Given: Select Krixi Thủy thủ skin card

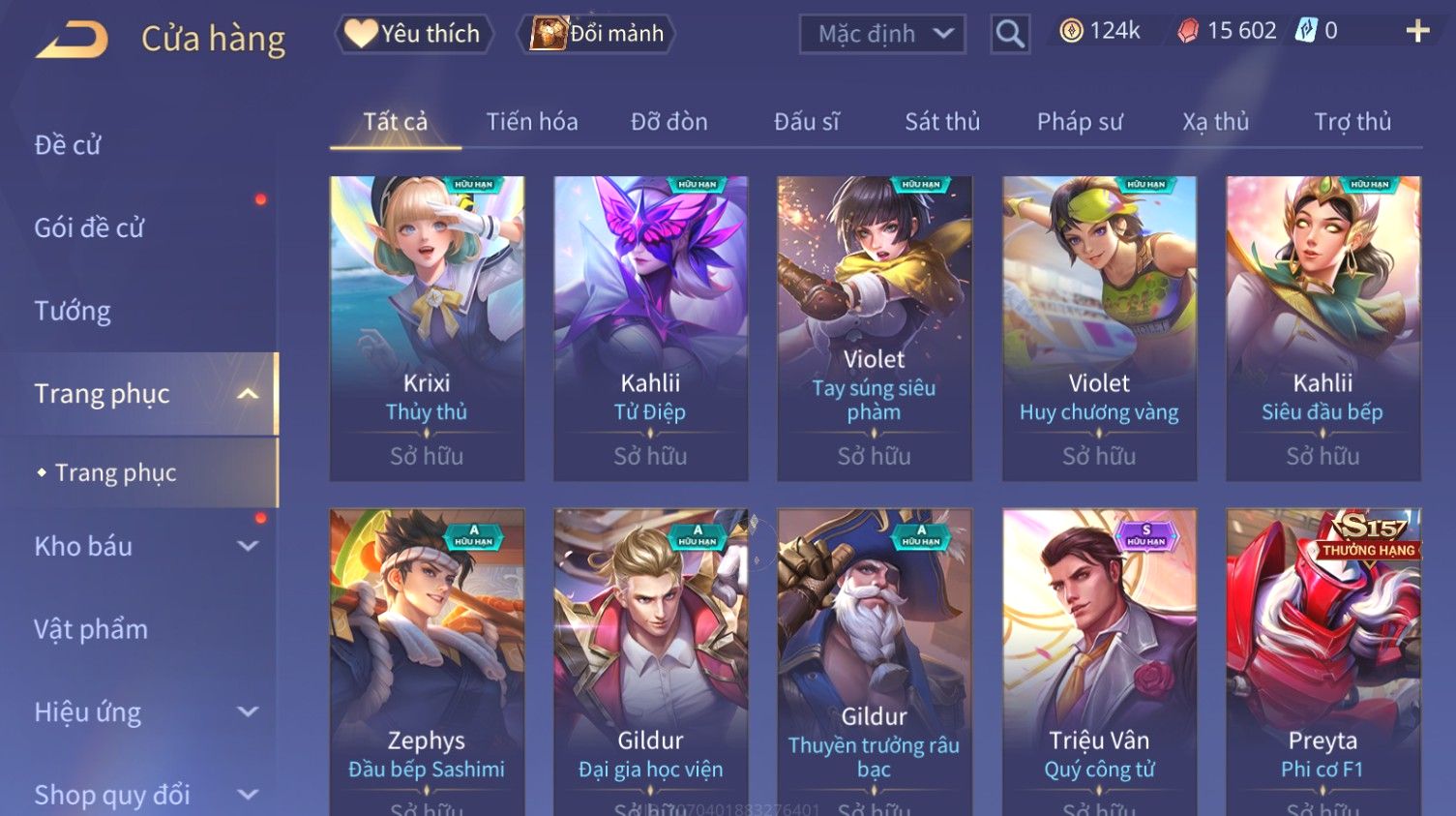Looking at the screenshot, I should (x=427, y=328).
